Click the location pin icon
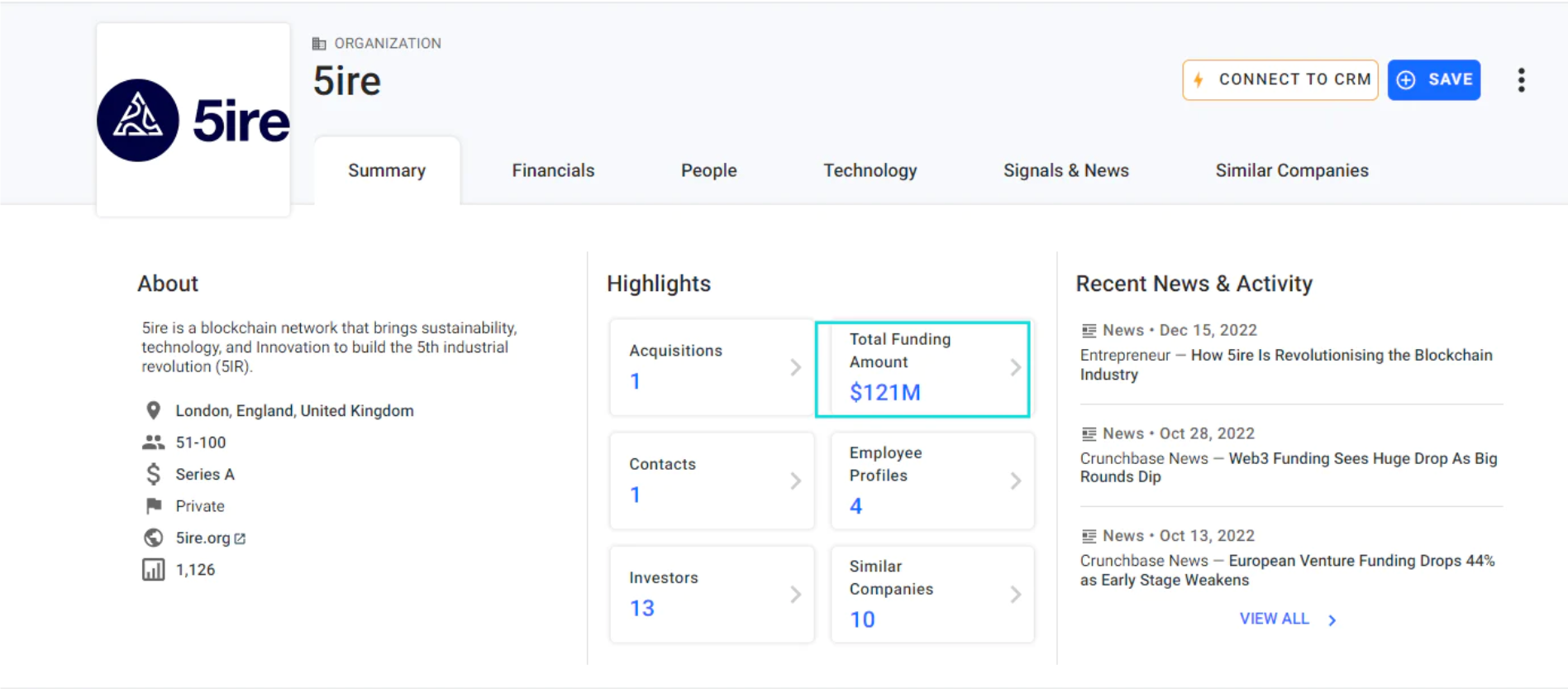 (153, 410)
